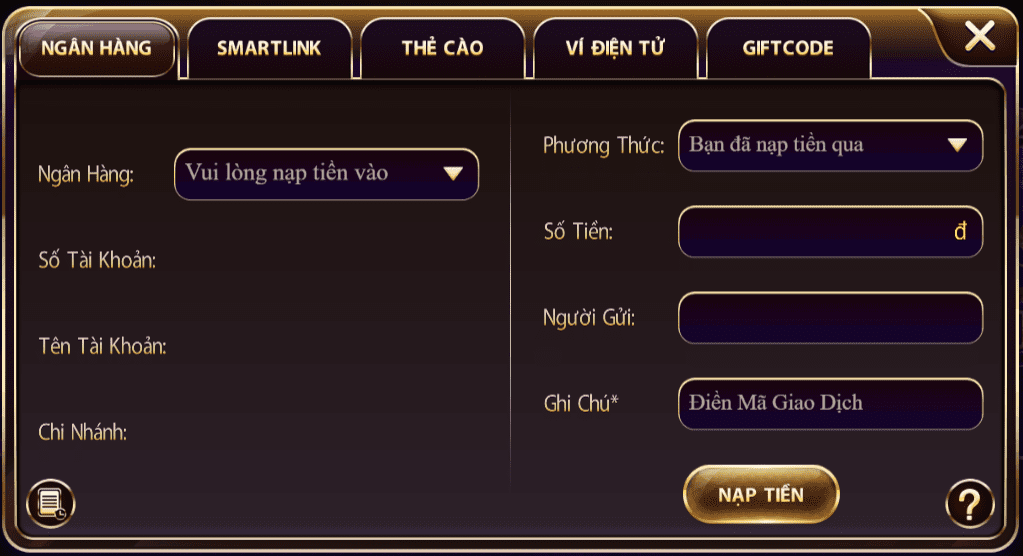Viewport: 1023px width, 556px height.
Task: Close the deposit dialog with X
Action: (x=979, y=37)
